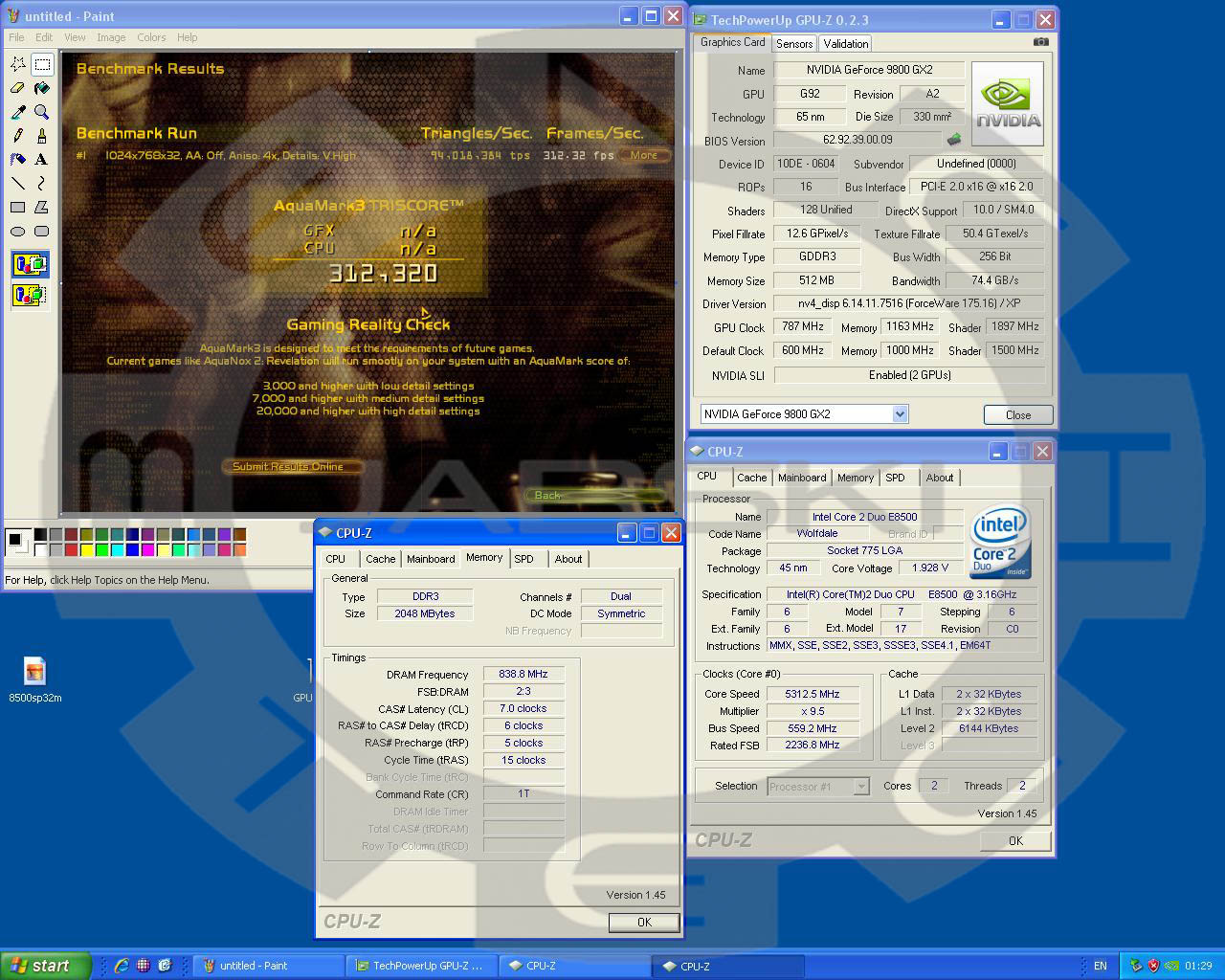Select the Rounded Rectangle tool
Image resolution: width=1225 pixels, height=980 pixels.
pyautogui.click(x=42, y=231)
